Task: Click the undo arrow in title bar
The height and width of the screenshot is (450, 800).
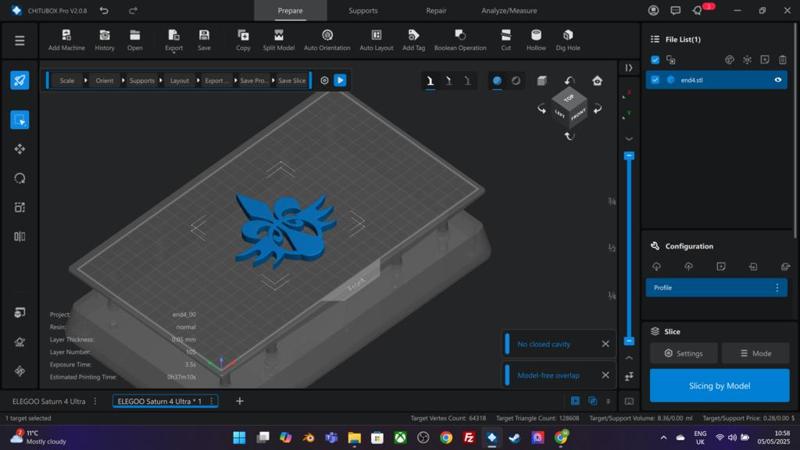Action: (x=104, y=10)
